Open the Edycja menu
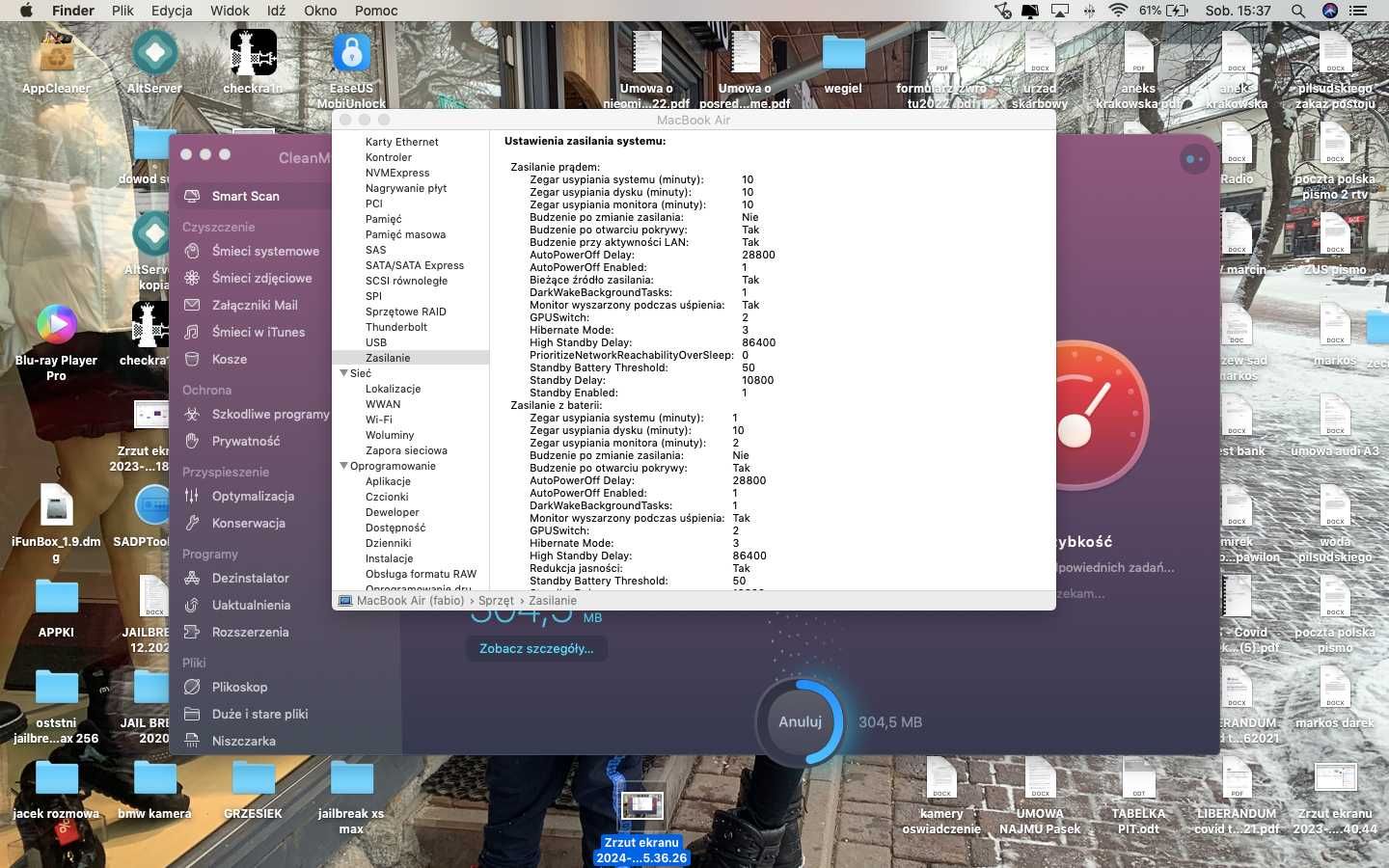The width and height of the screenshot is (1389, 868). (x=172, y=11)
